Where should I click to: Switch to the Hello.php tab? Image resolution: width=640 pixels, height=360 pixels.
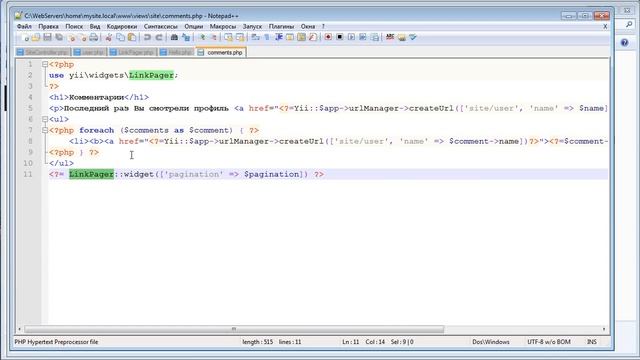click(x=176, y=52)
